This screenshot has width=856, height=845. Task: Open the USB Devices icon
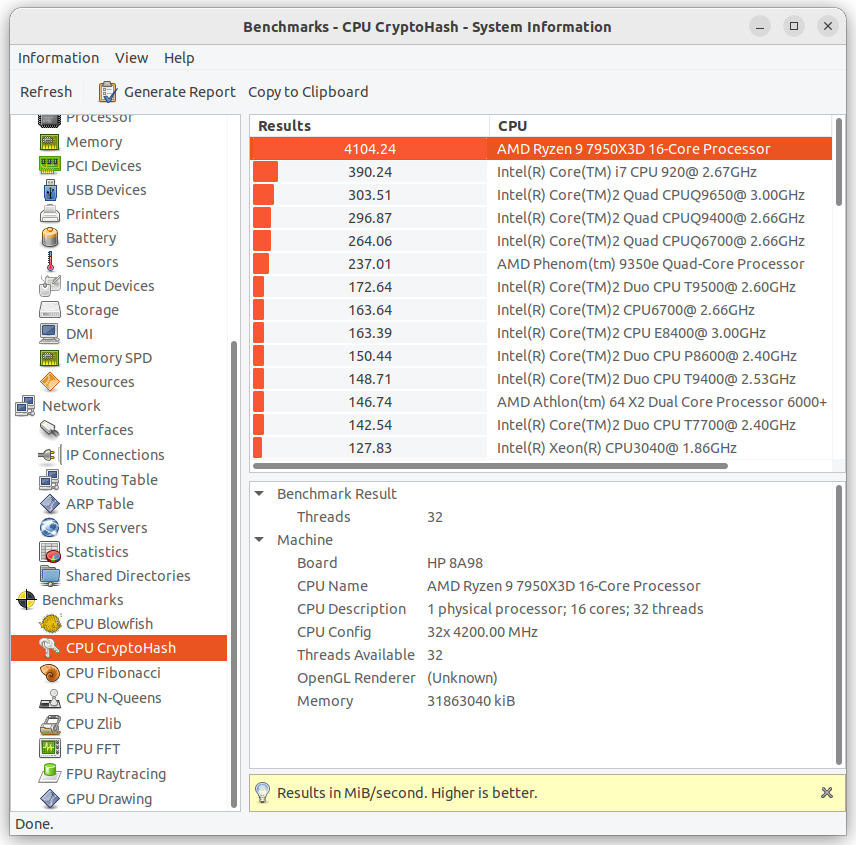(x=49, y=190)
